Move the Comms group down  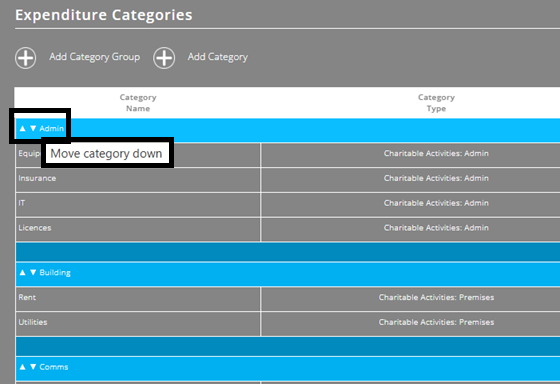click(33, 367)
